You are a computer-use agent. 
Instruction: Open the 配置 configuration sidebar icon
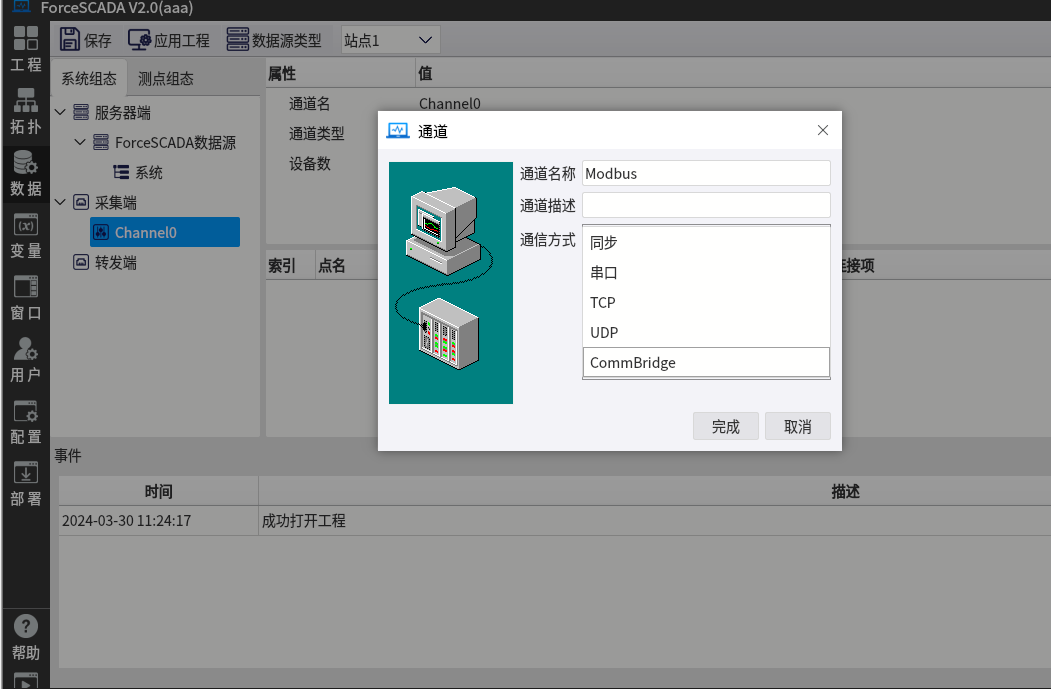pyautogui.click(x=26, y=421)
